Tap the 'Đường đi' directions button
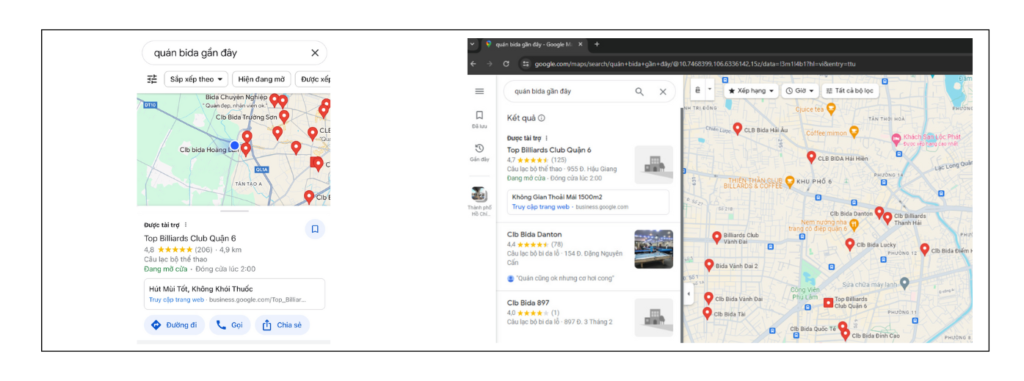The image size is (1024, 381). [174, 325]
